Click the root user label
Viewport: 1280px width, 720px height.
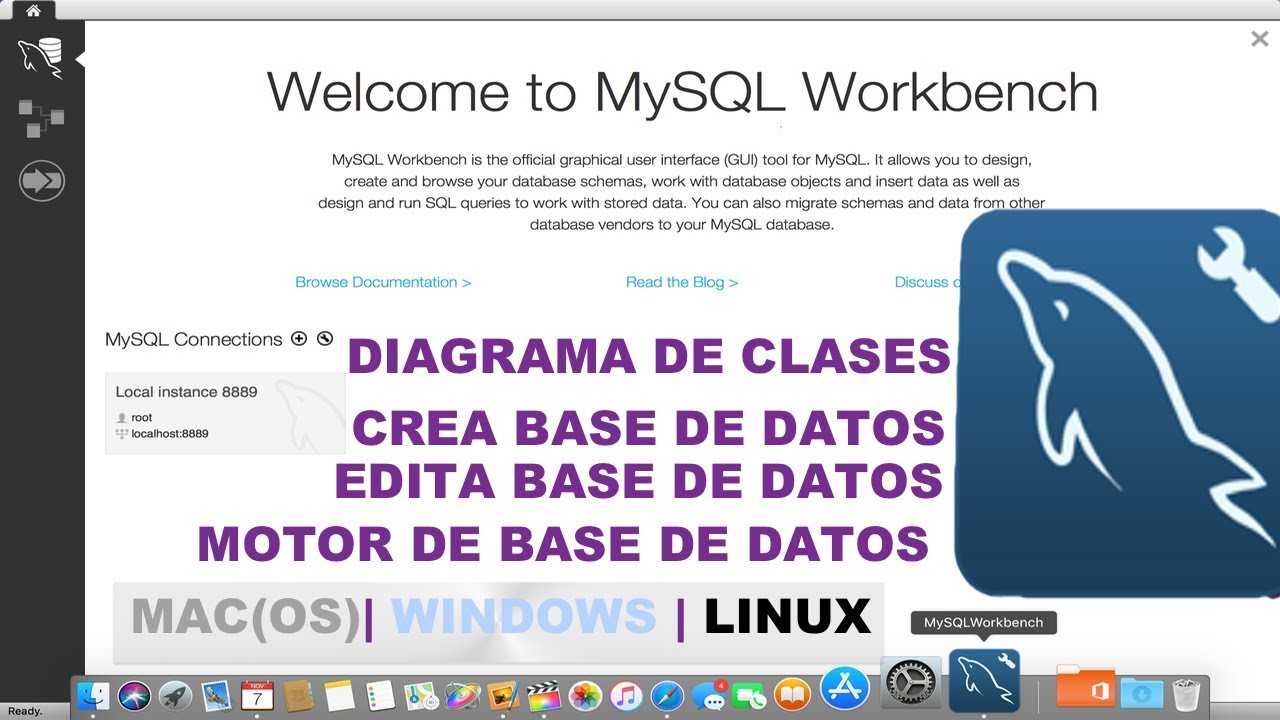141,417
